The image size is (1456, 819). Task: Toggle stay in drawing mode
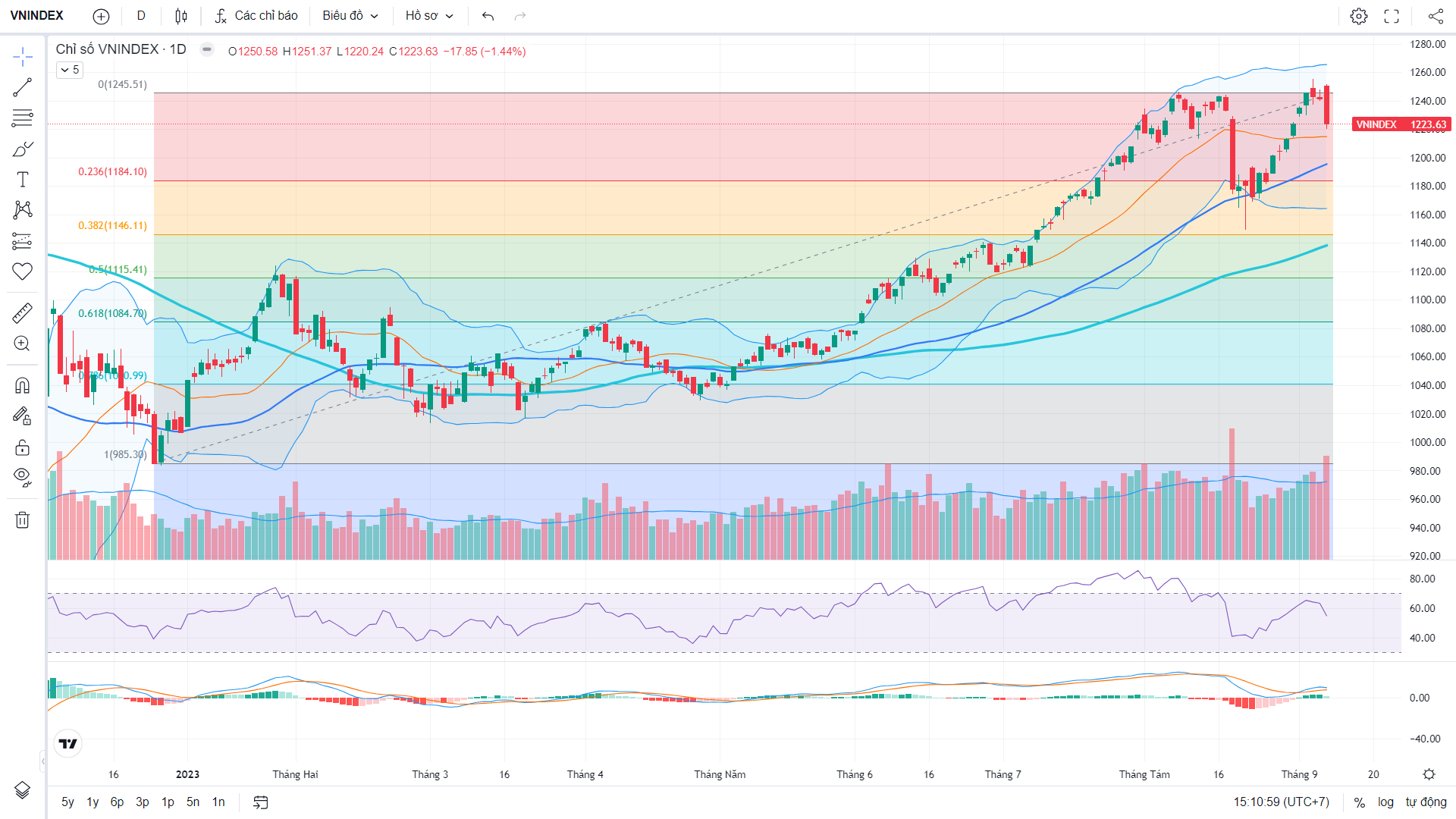point(23,416)
